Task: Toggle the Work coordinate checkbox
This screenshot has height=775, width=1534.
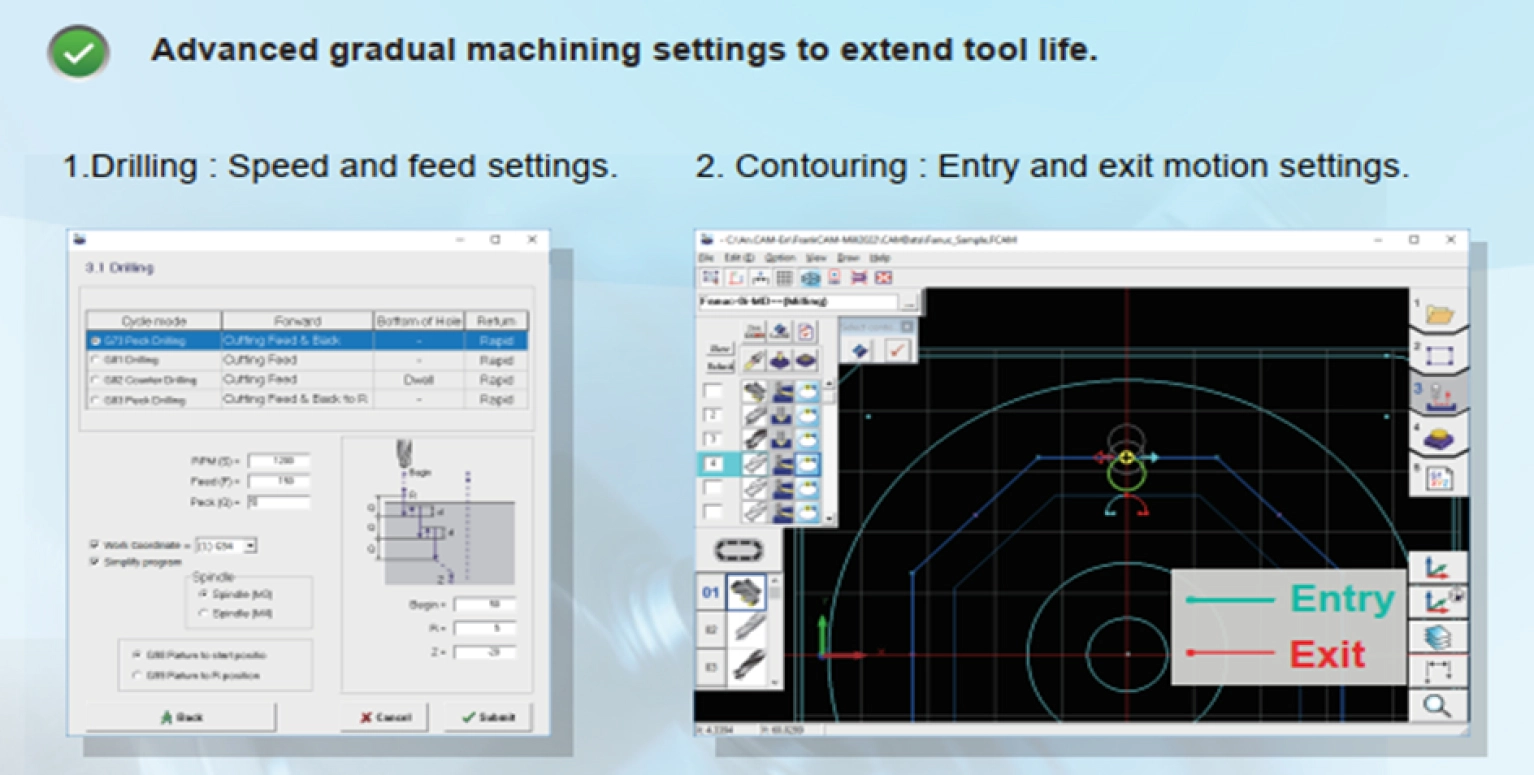Action: click(94, 545)
